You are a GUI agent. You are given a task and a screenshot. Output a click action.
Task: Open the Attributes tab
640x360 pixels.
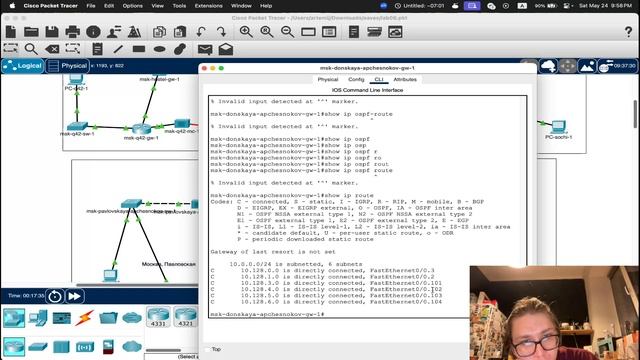tap(405, 80)
